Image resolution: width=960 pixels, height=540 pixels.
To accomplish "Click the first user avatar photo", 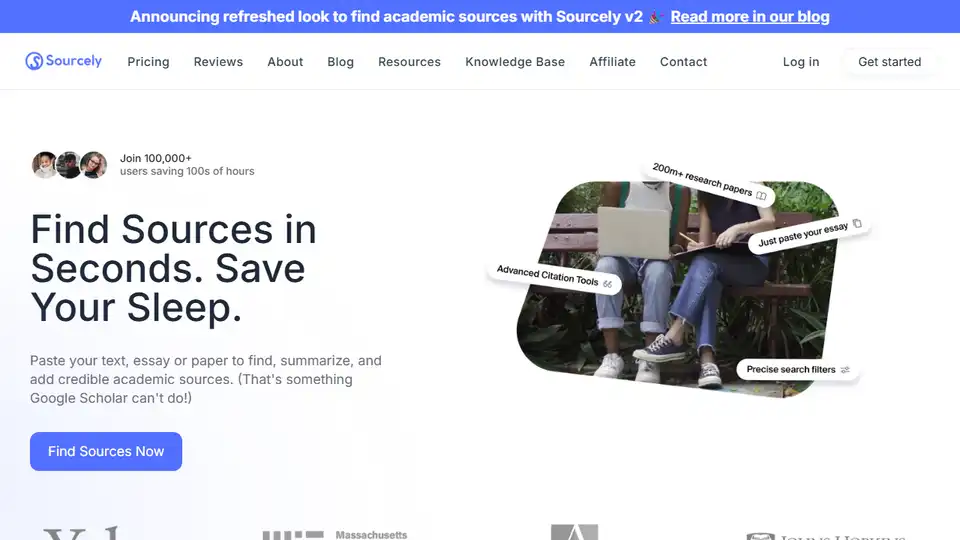I will tap(44, 165).
